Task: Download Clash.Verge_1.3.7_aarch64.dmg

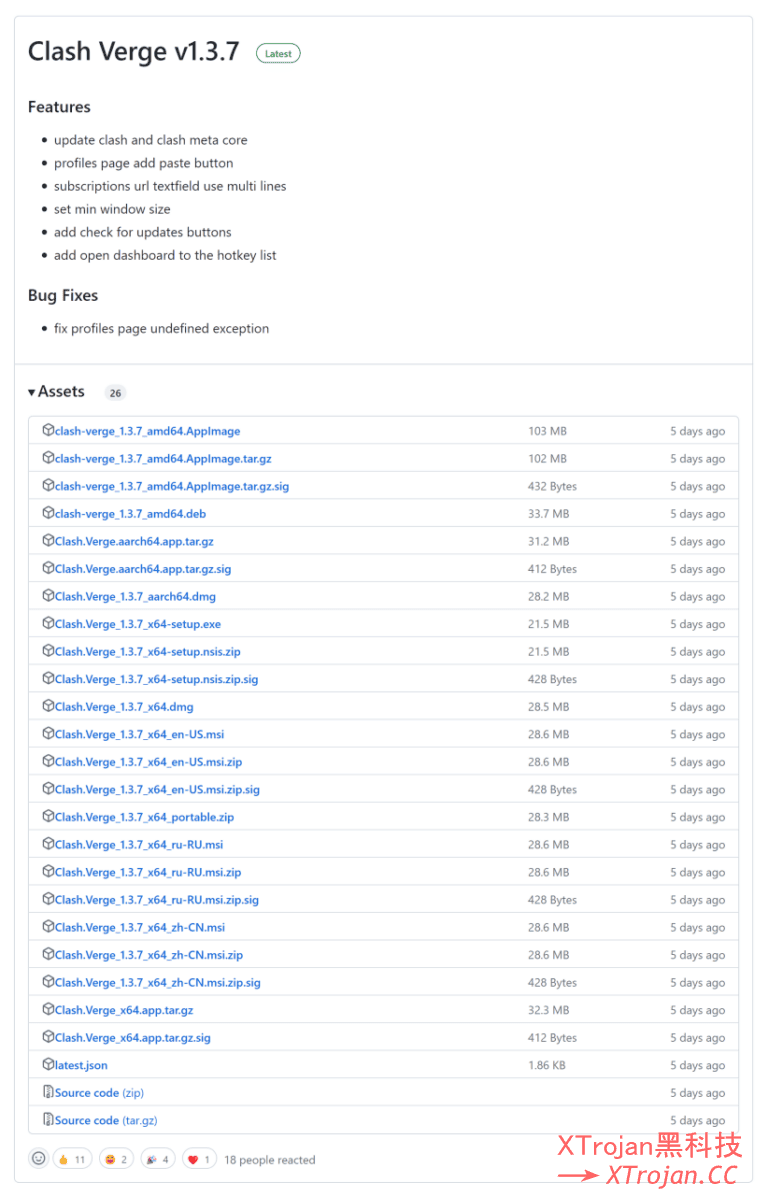Action: tap(135, 597)
